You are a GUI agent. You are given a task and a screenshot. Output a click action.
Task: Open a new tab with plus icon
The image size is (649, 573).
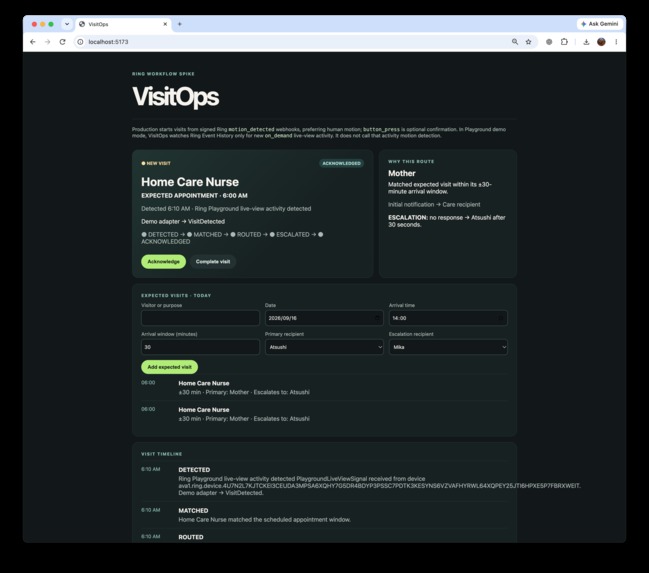tap(180, 24)
